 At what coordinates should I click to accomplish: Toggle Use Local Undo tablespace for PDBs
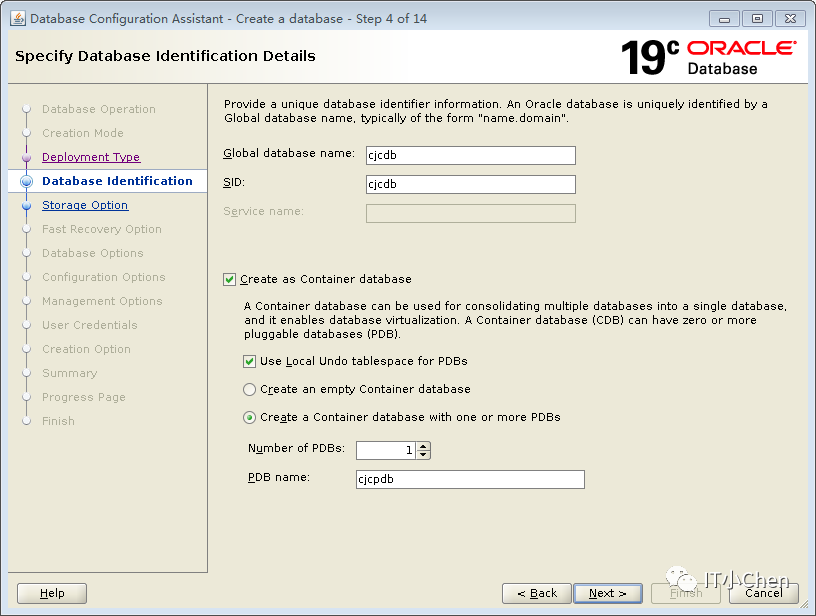pos(249,362)
